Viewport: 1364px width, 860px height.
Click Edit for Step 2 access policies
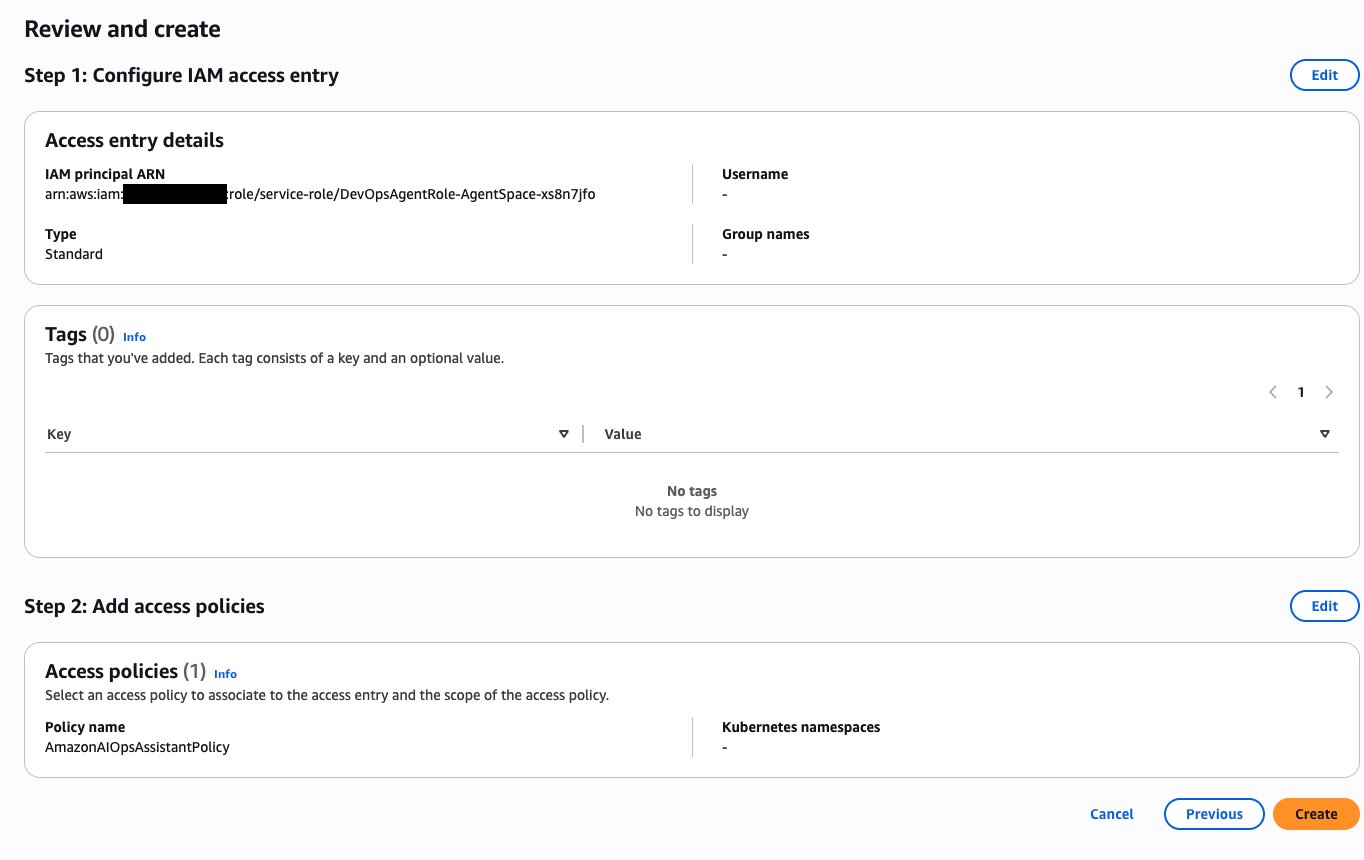(1324, 606)
